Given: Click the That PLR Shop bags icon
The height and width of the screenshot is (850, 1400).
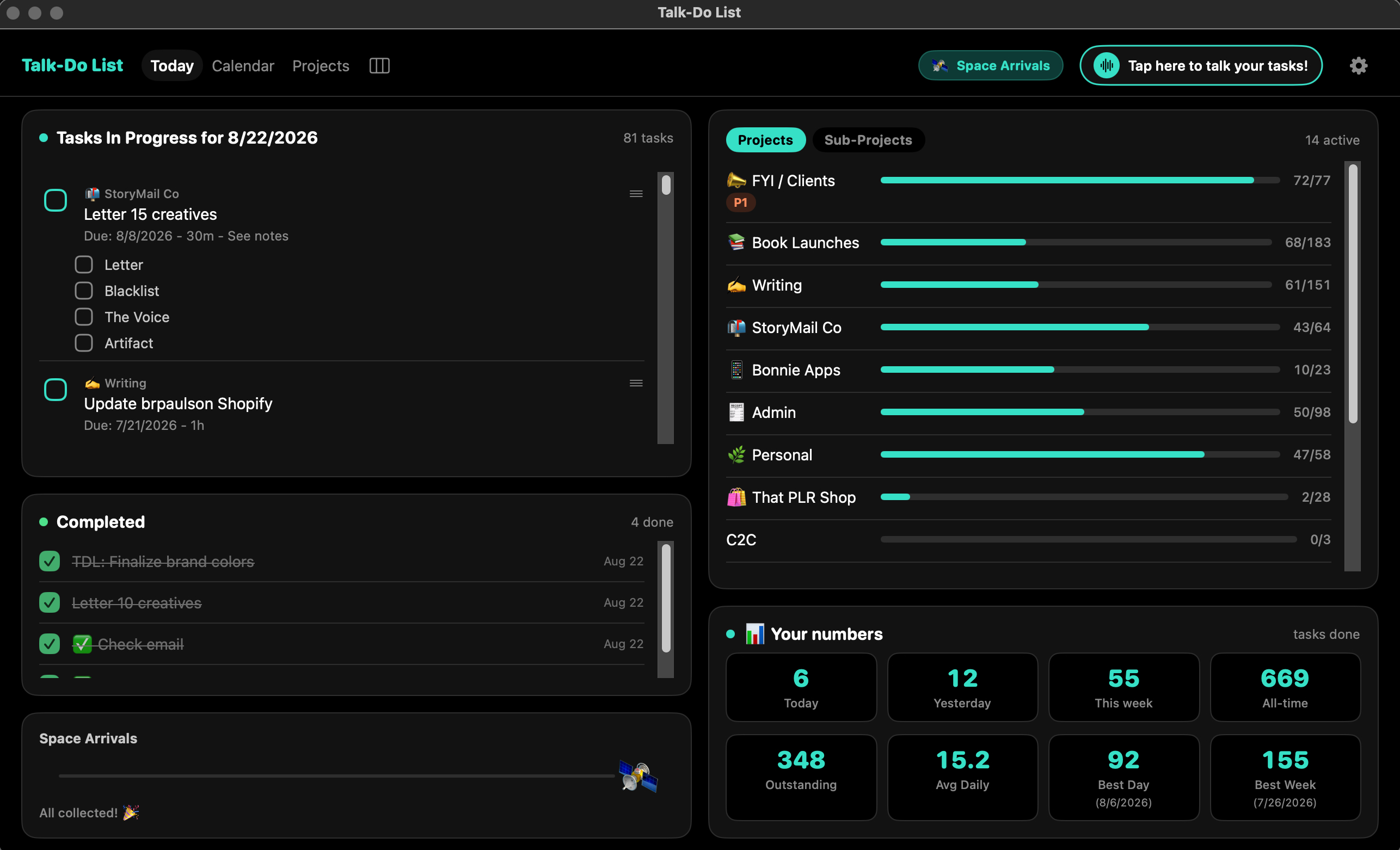Looking at the screenshot, I should tap(736, 497).
